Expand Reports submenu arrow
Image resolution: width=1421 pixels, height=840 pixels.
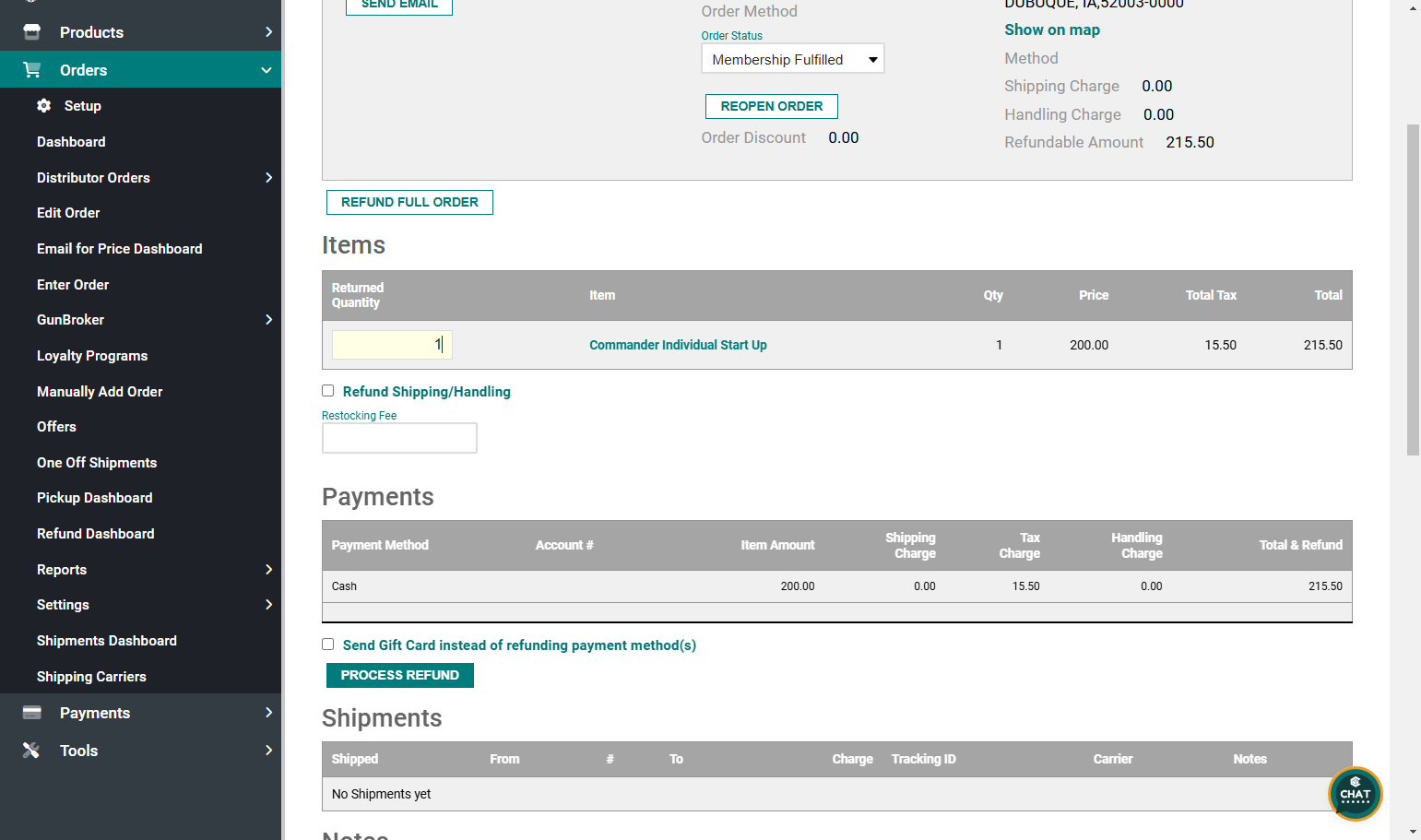[268, 570]
